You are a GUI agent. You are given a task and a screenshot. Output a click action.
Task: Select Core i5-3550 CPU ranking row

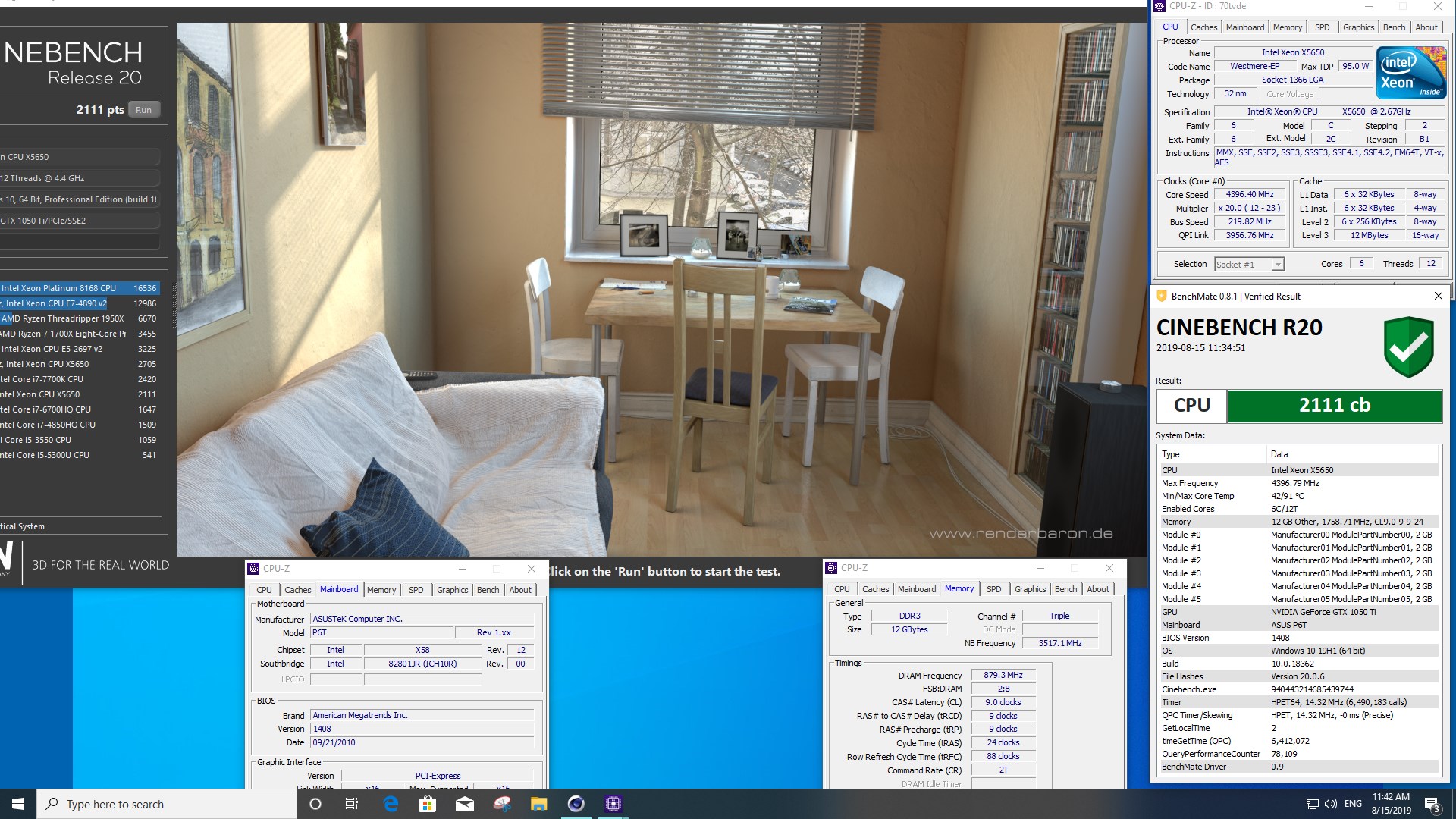click(x=80, y=440)
